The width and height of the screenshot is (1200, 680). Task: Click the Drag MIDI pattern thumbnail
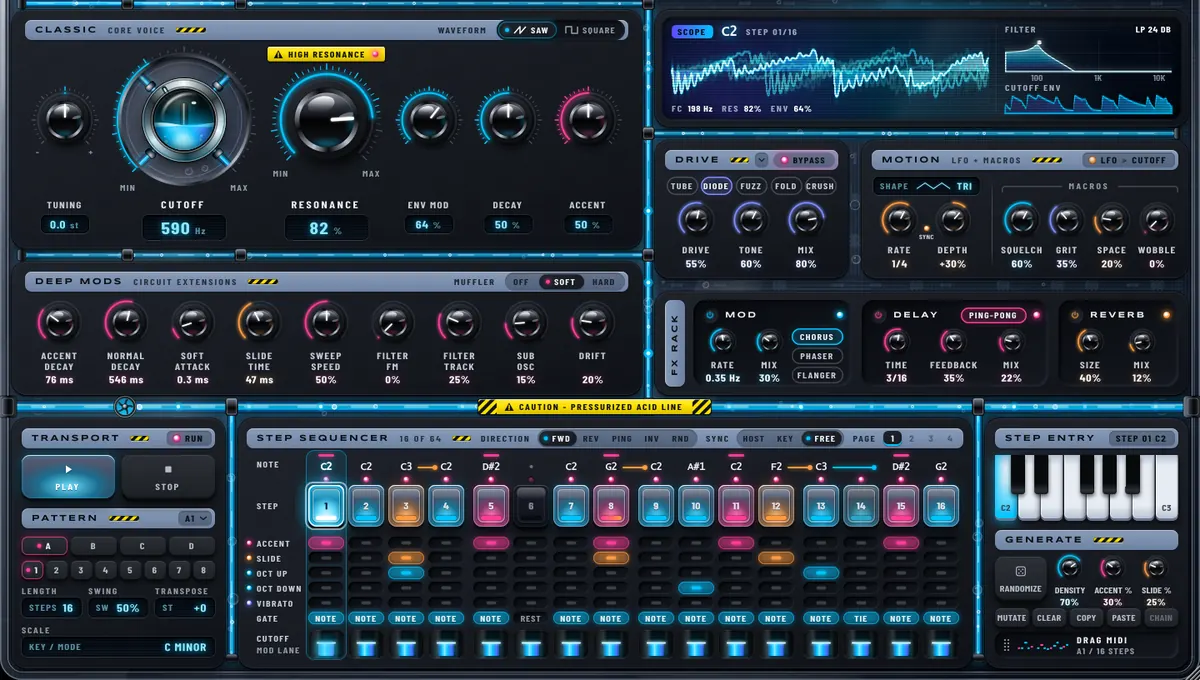point(1045,645)
